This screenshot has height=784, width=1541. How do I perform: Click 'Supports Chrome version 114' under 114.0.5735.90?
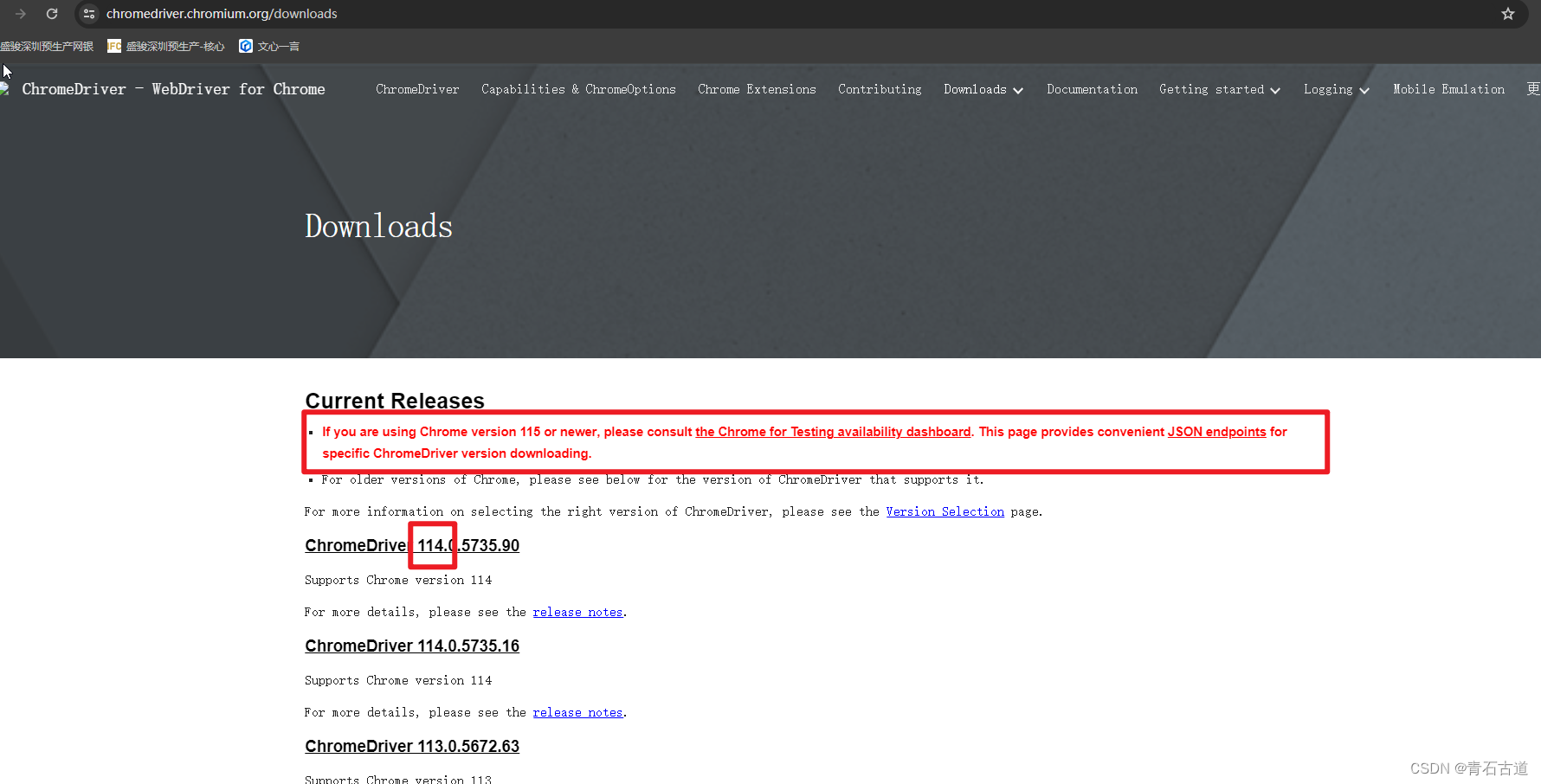click(x=398, y=581)
